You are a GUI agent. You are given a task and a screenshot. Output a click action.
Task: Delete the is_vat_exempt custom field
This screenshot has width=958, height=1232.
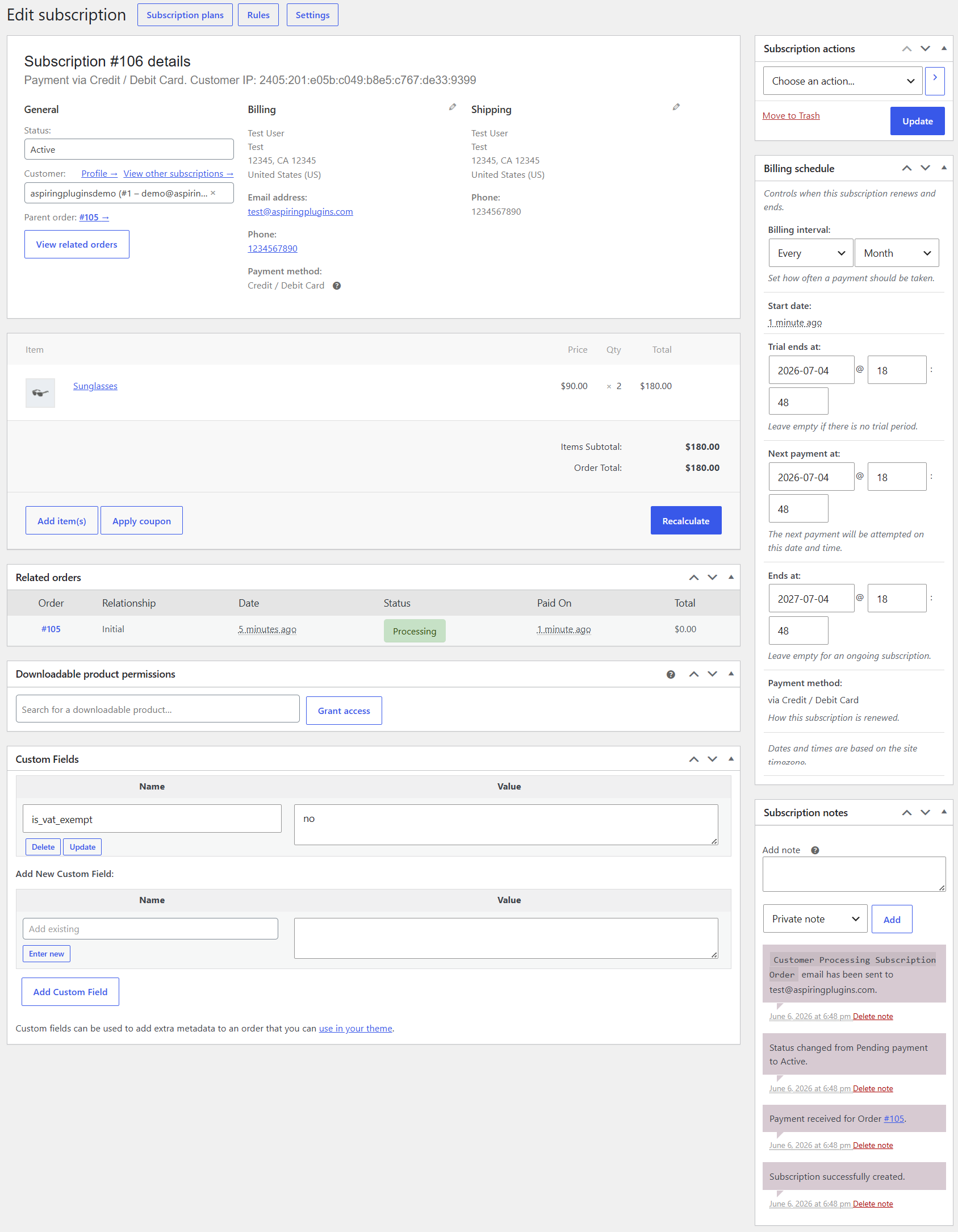pos(43,847)
